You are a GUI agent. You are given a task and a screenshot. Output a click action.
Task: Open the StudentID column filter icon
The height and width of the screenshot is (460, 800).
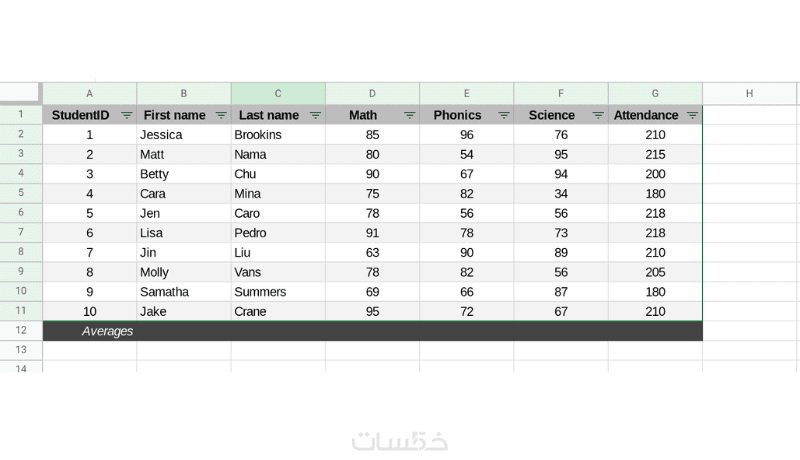tap(127, 115)
